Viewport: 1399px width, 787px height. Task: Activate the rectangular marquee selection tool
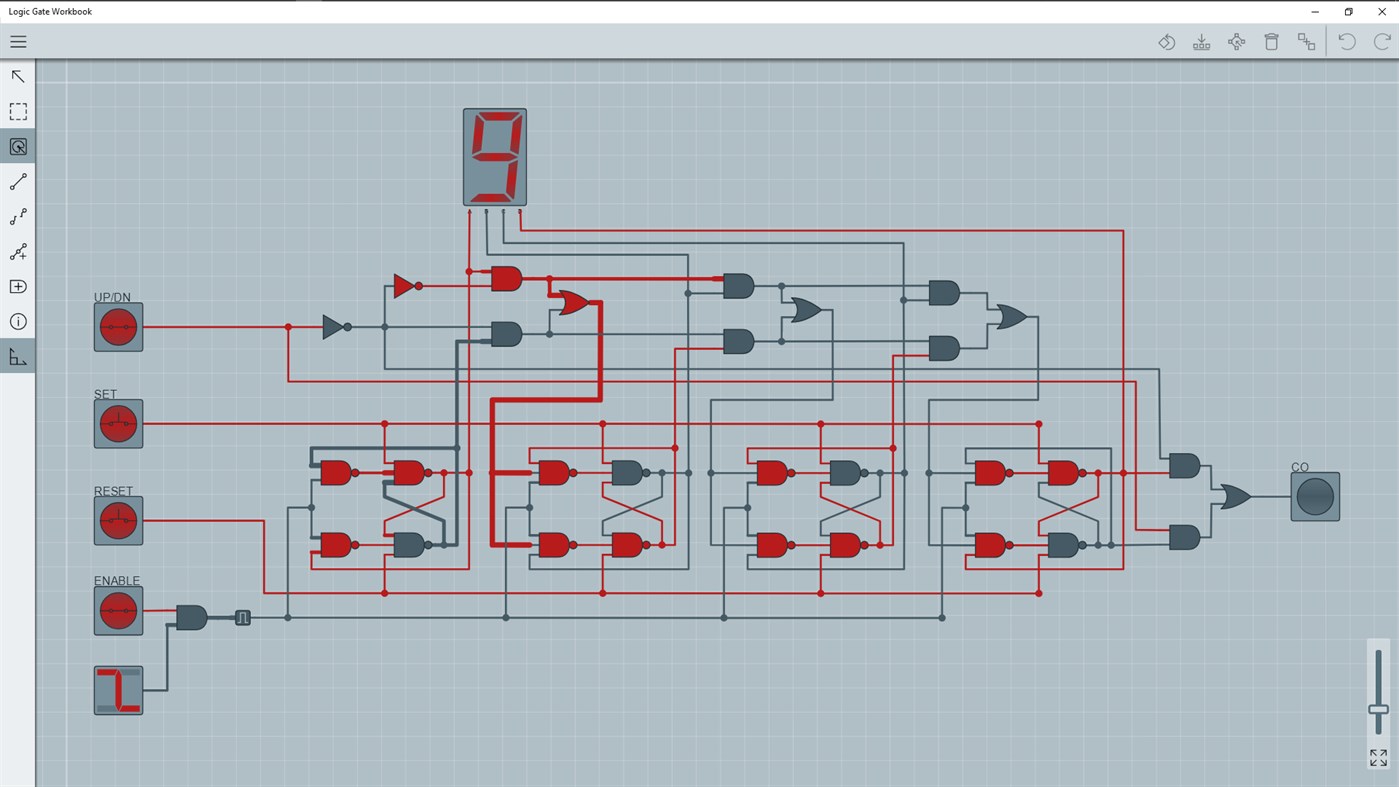[18, 111]
